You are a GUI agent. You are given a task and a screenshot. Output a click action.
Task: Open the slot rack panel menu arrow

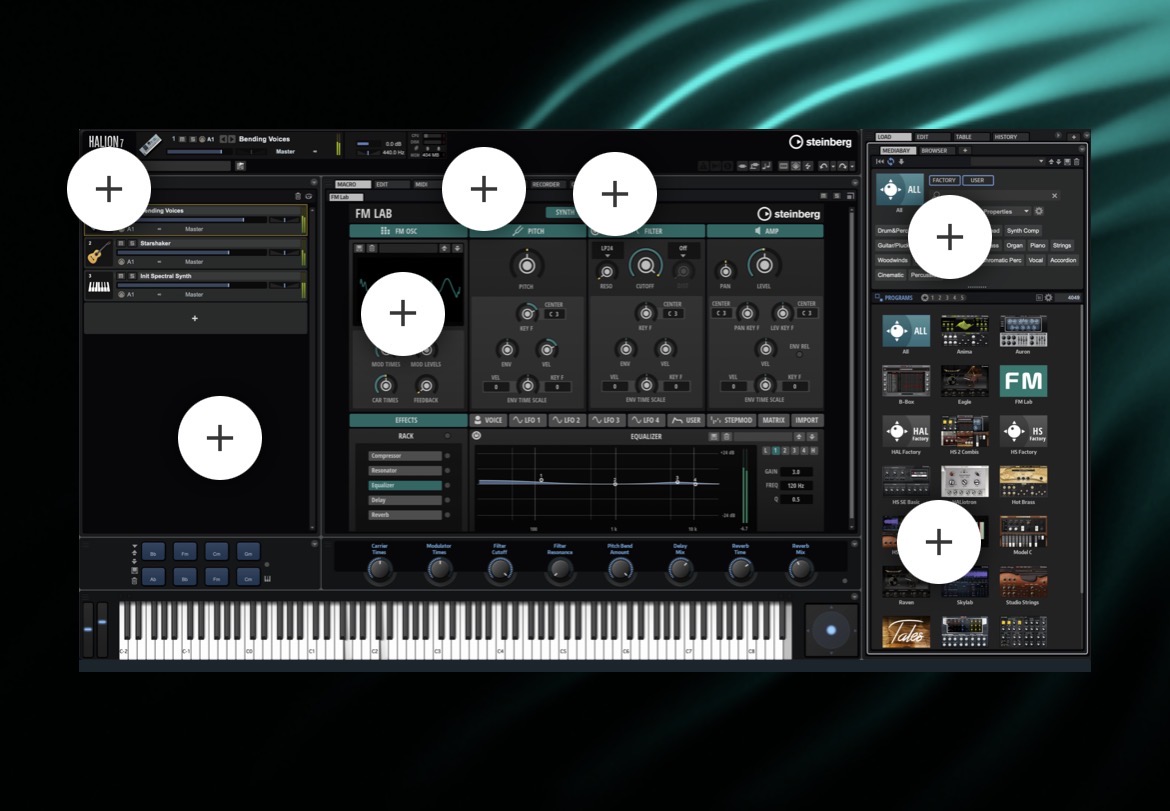pos(314,182)
